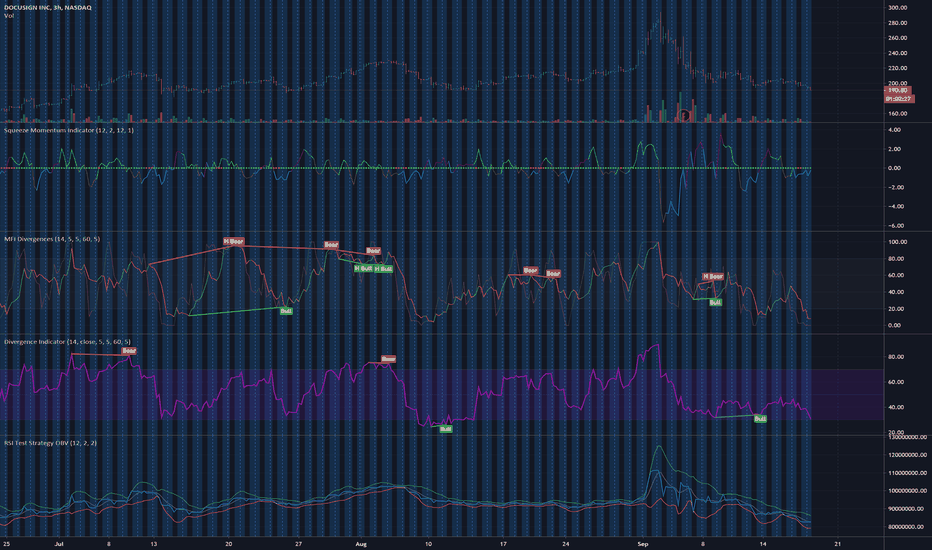Viewport: 932px width, 550px height.
Task: Click the 100000000.00 label on the OBV axis
Action: click(x=907, y=491)
